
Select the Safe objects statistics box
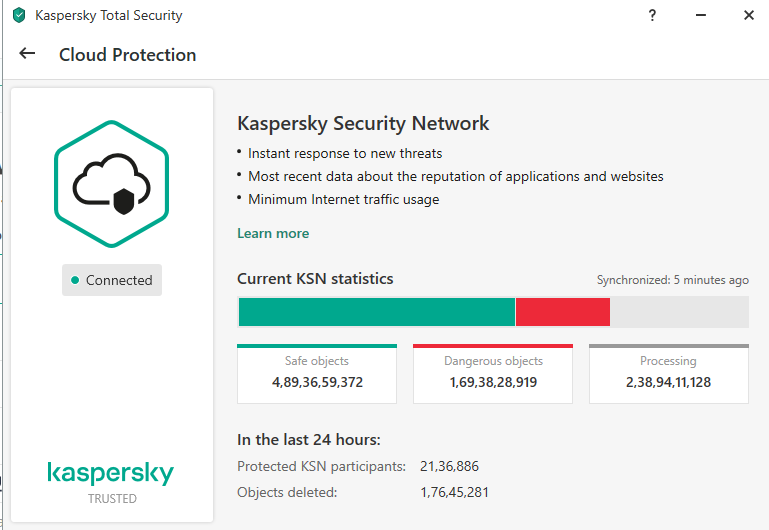(317, 373)
